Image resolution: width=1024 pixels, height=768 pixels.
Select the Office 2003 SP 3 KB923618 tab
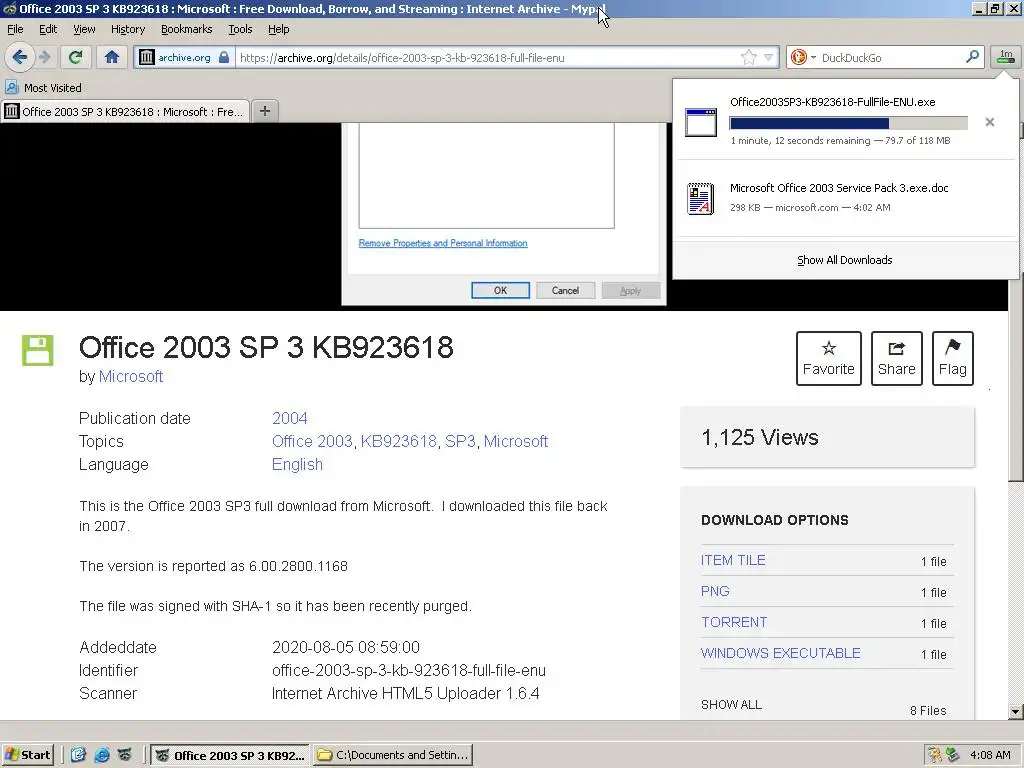coord(125,112)
